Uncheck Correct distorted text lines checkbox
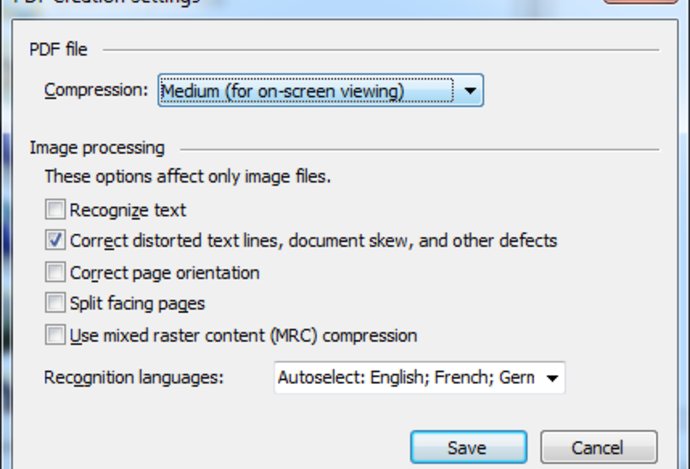 pyautogui.click(x=55, y=241)
